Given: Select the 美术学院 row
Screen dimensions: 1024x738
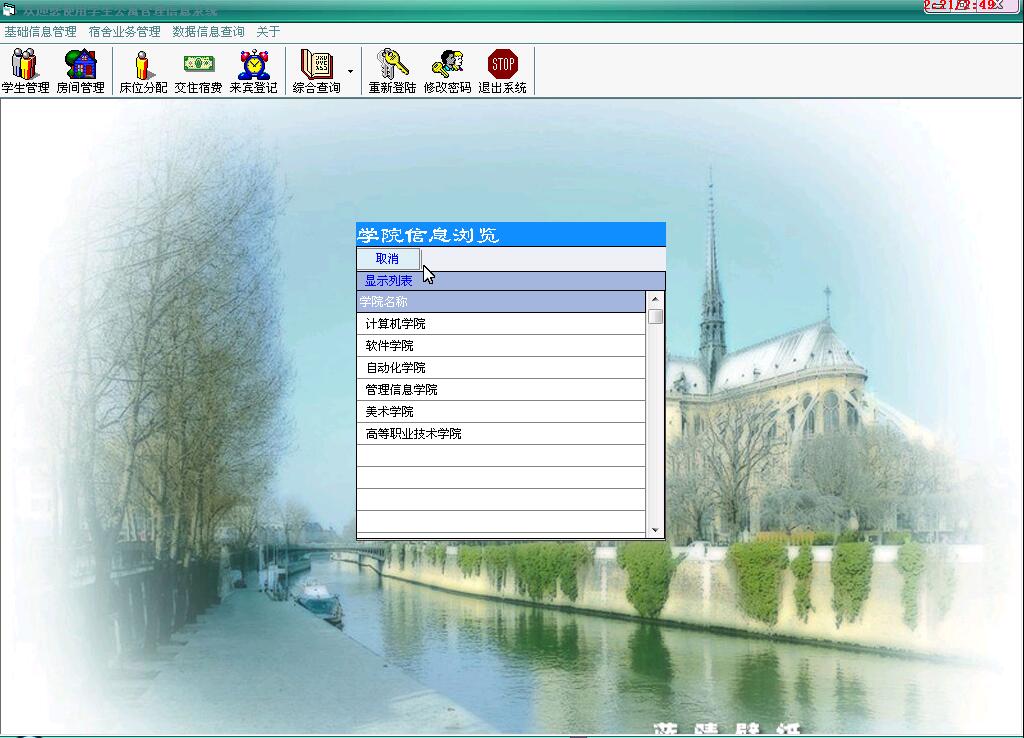Looking at the screenshot, I should [501, 411].
